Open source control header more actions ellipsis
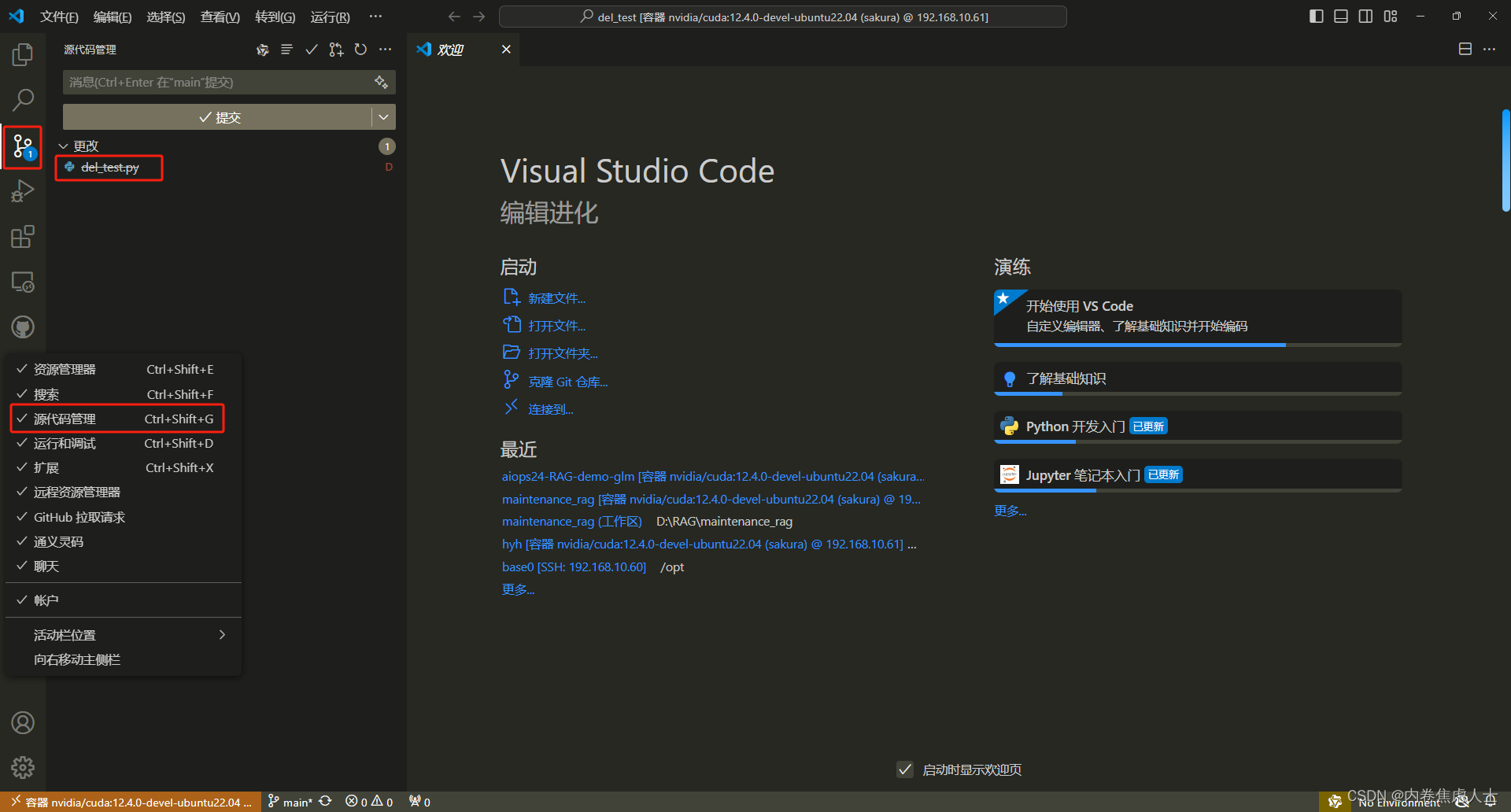Screen dimensions: 1511x812 click(x=385, y=50)
